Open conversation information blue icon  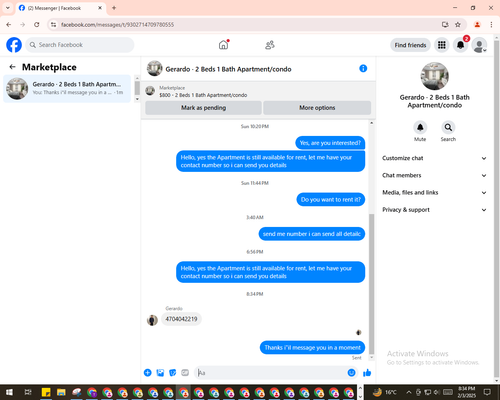tap(363, 68)
